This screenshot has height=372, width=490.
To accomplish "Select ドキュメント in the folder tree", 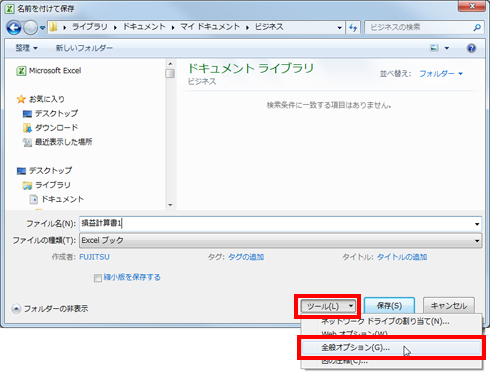I will 57,199.
